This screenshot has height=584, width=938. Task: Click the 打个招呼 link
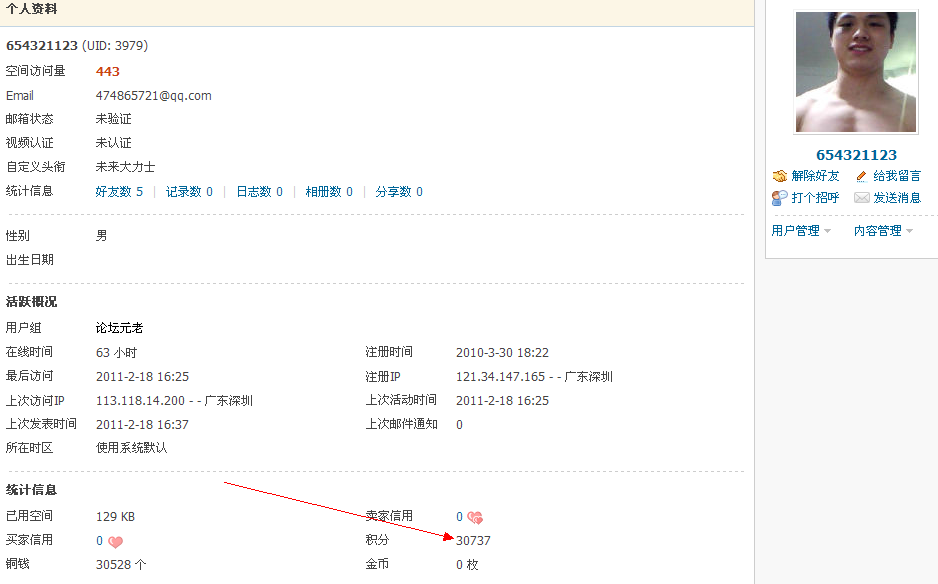point(815,198)
